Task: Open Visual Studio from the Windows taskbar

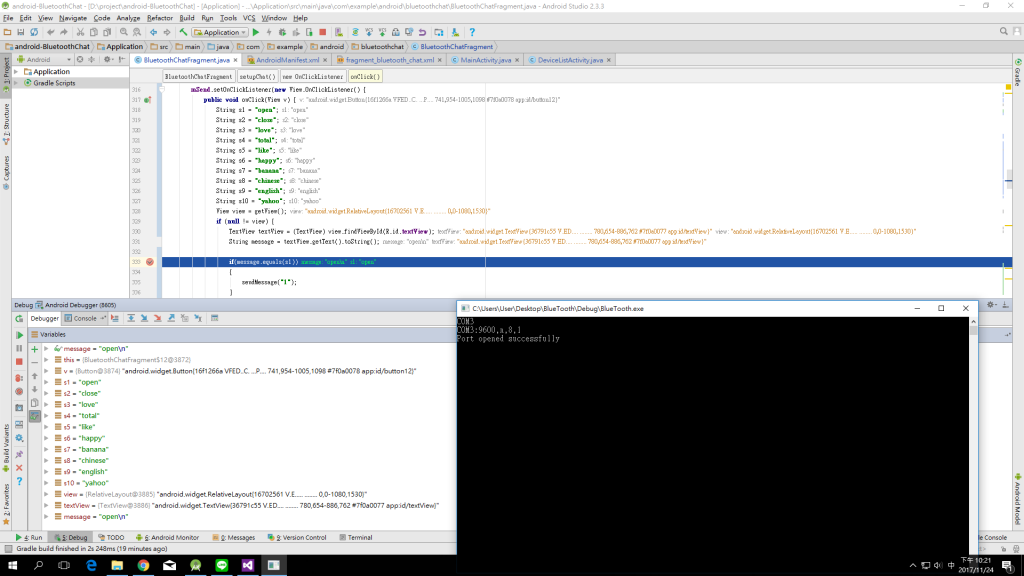Action: point(248,565)
